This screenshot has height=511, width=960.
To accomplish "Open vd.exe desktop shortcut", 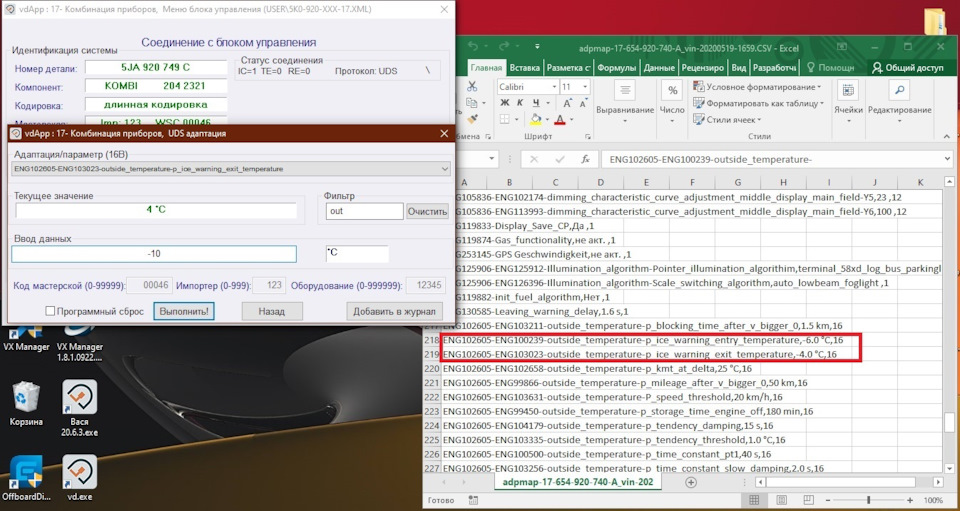I will [80, 477].
